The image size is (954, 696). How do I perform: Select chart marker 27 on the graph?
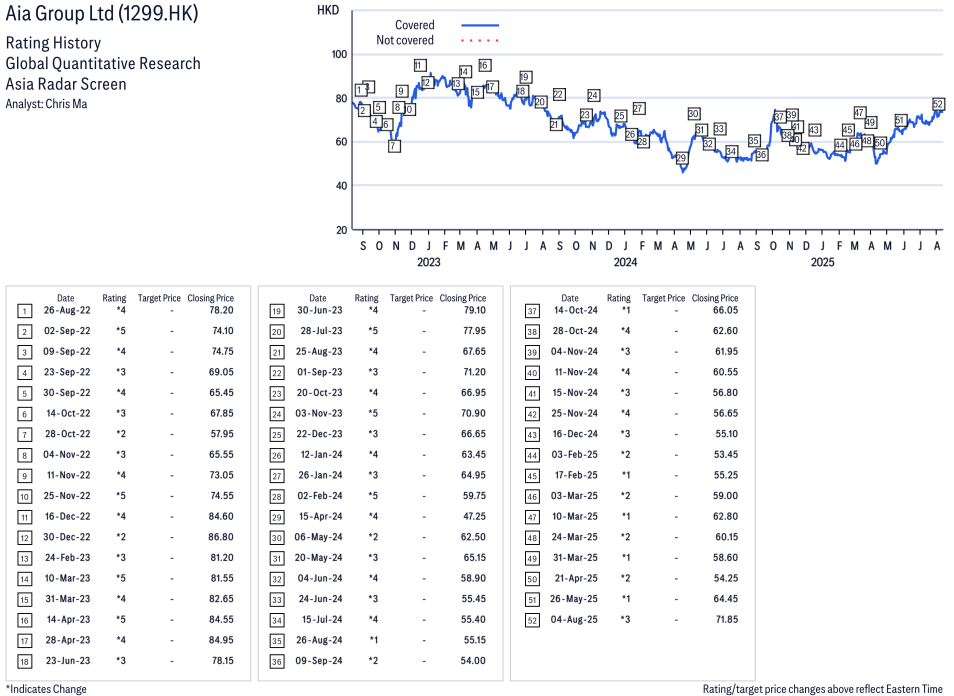coord(638,108)
